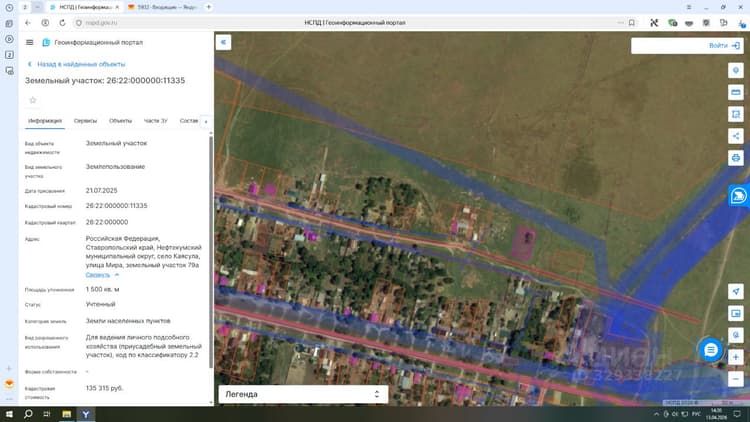
Task: Click the info panel vertical scrollbar
Action: pos(211,252)
